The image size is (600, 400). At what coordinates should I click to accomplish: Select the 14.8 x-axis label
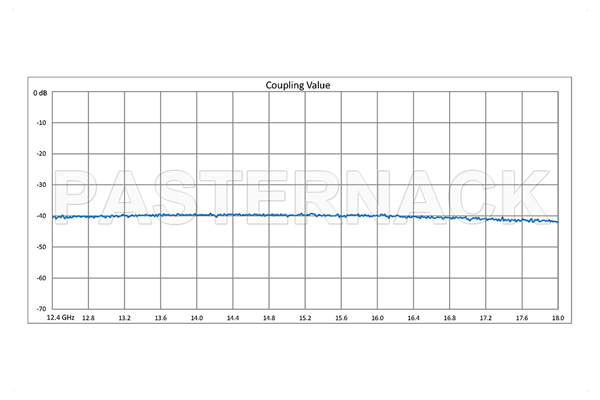269,318
